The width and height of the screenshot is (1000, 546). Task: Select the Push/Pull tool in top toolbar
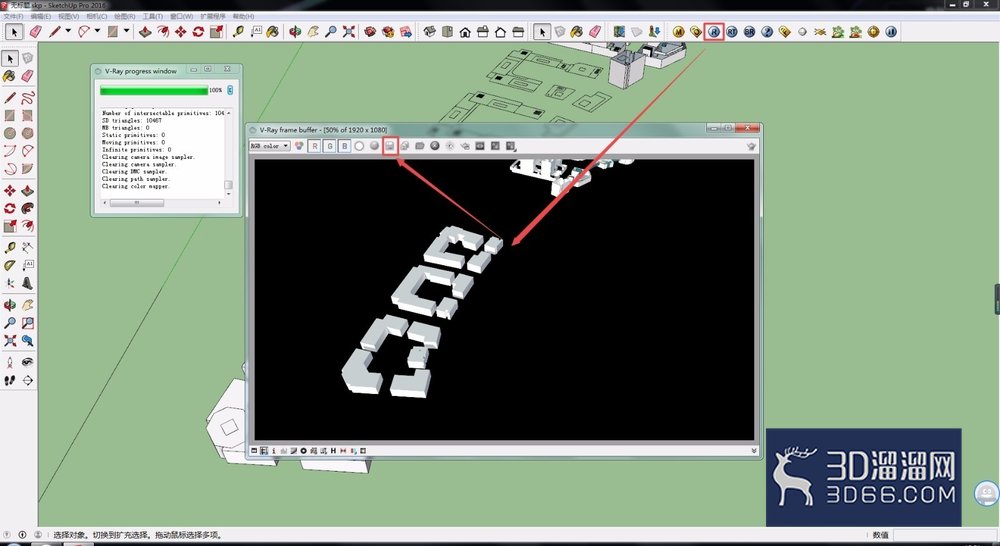pyautogui.click(x=145, y=31)
